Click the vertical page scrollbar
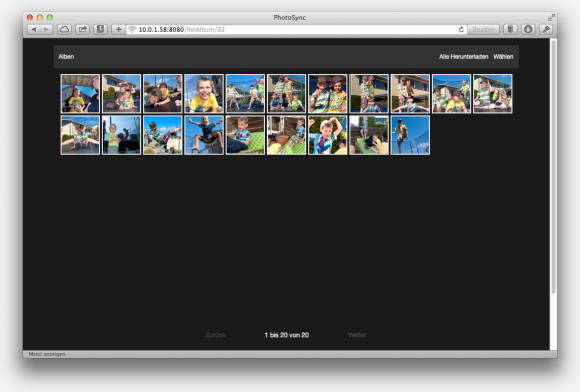 (553, 166)
